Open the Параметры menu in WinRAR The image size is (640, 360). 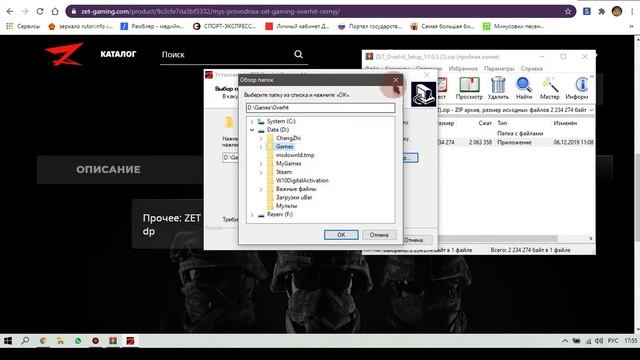tap(499, 69)
